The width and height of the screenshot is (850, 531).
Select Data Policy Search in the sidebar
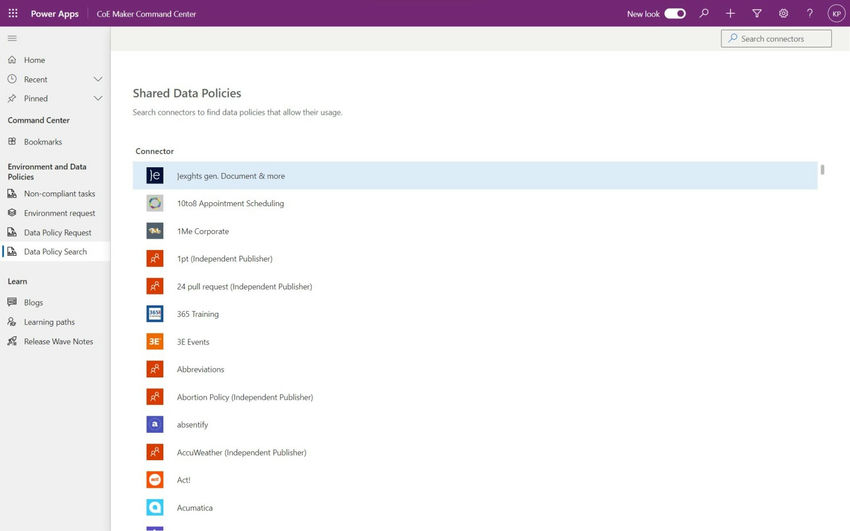click(54, 251)
